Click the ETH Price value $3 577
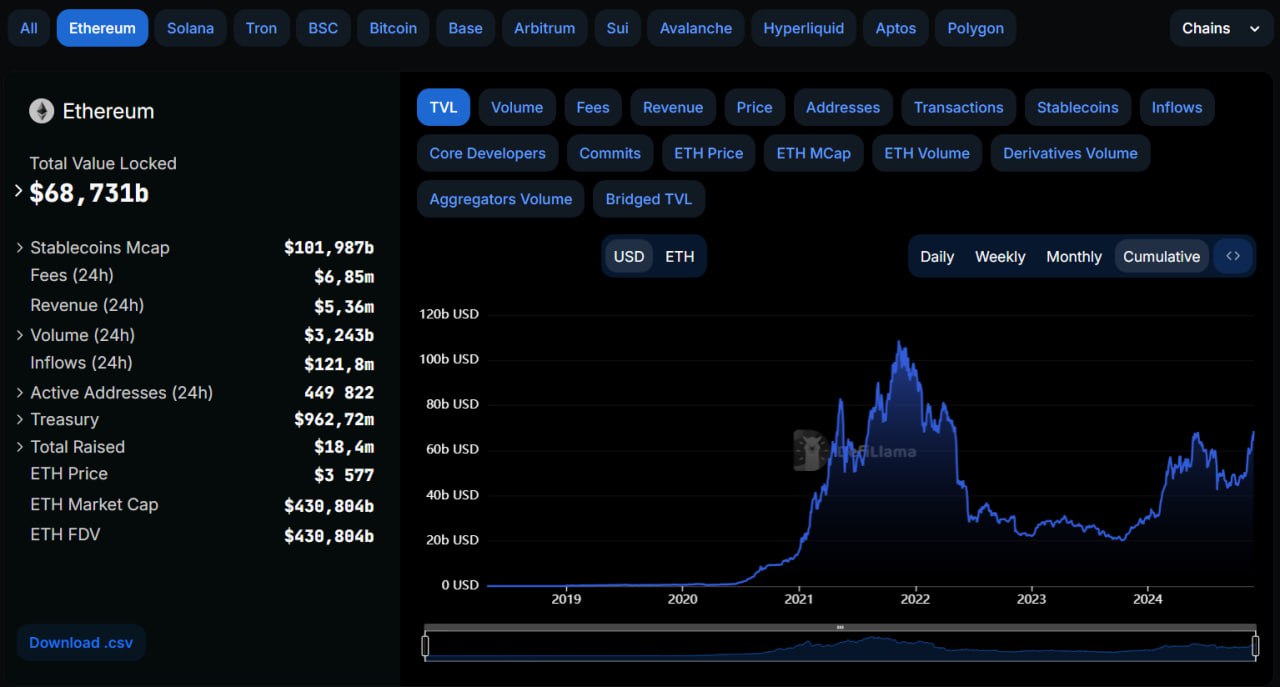The height and width of the screenshot is (687, 1280). click(x=344, y=475)
